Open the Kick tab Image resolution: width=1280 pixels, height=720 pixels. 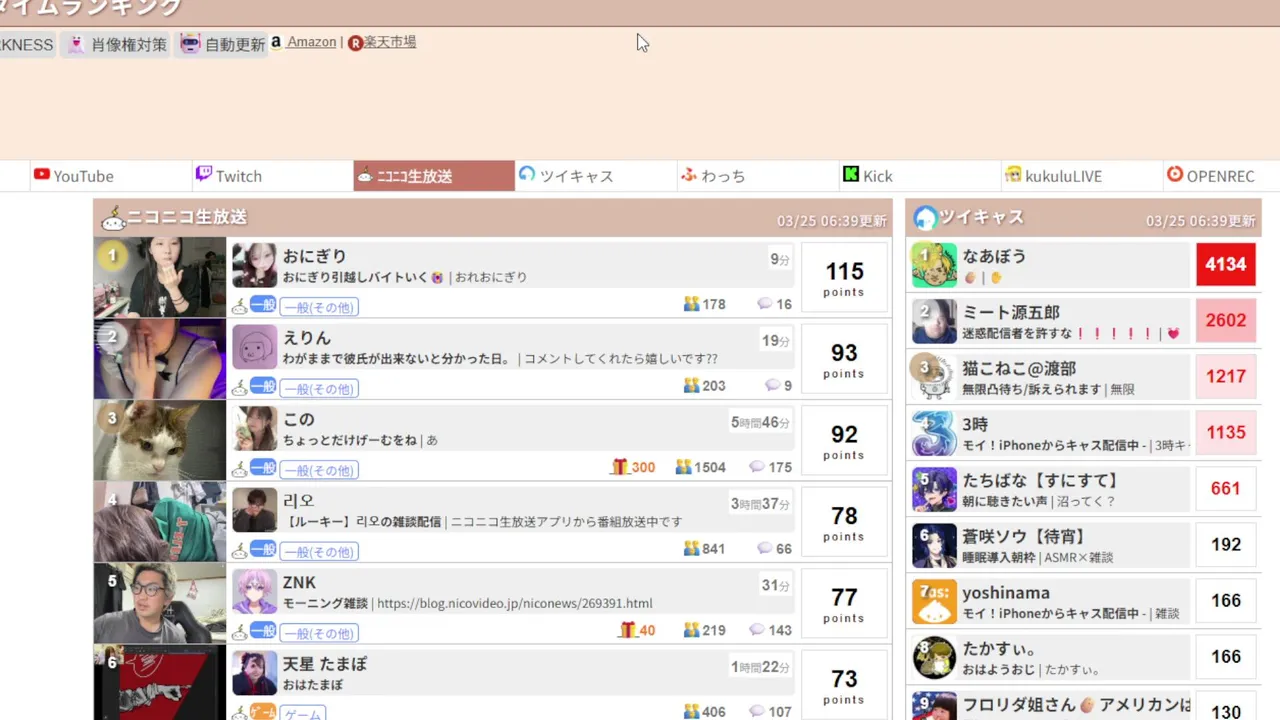[920, 176]
